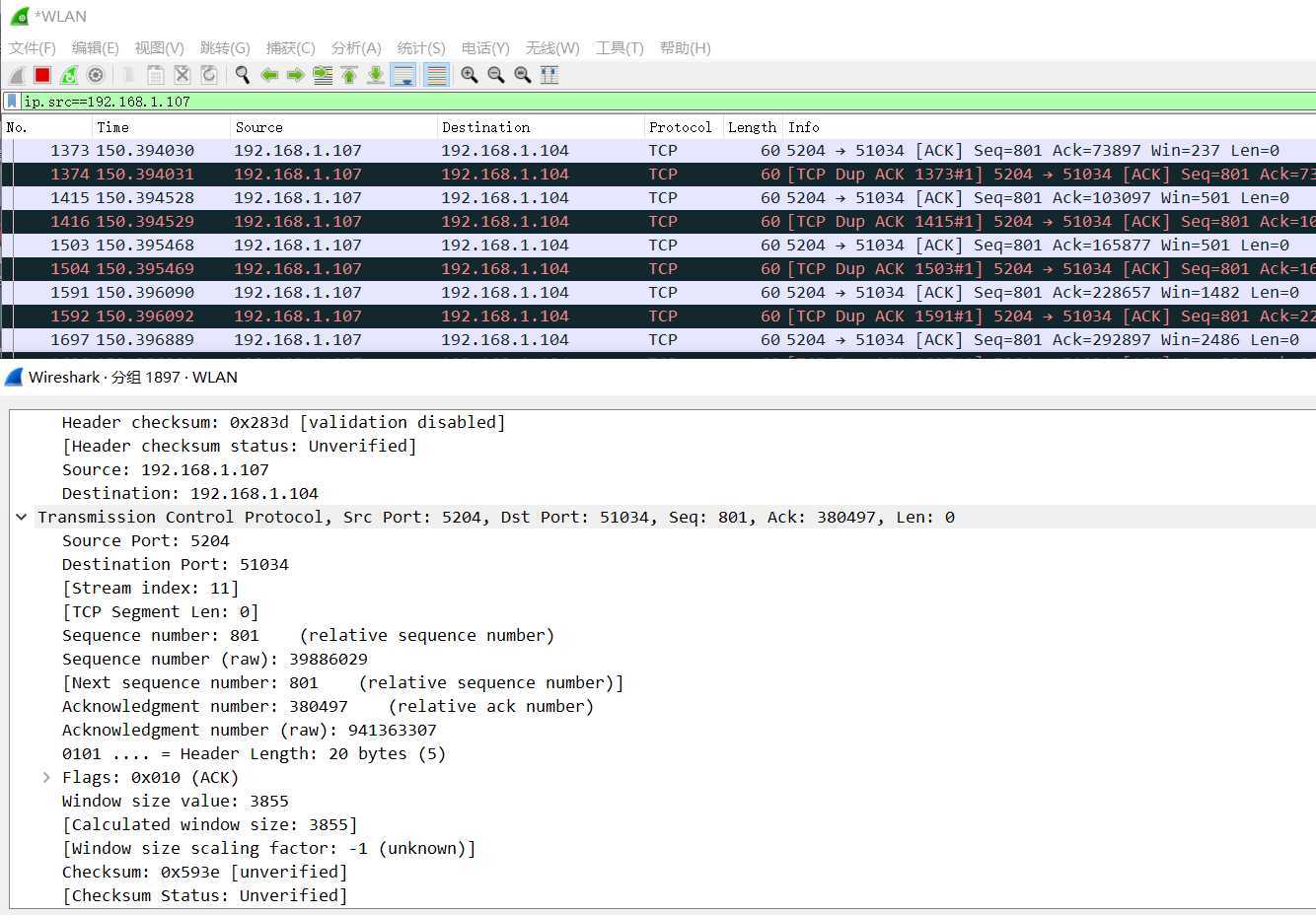Image resolution: width=1316 pixels, height=915 pixels.
Task: Close the capture file via toolbar icon
Action: [183, 75]
